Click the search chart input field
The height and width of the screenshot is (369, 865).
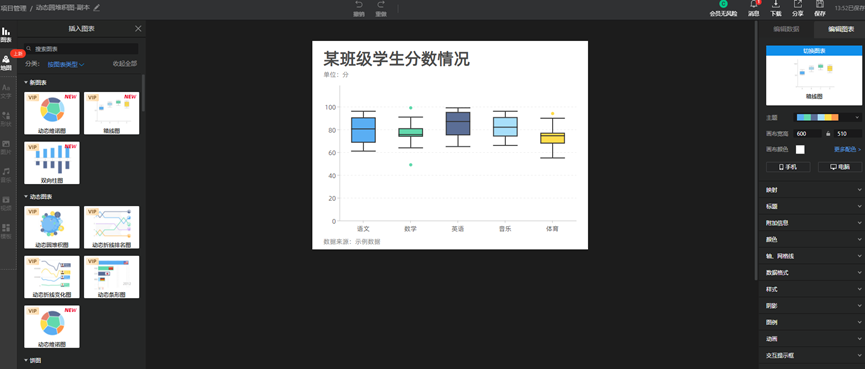coord(82,49)
